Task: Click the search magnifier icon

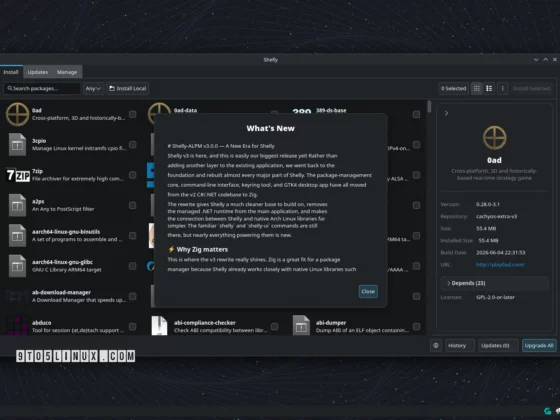Action: pos(10,88)
